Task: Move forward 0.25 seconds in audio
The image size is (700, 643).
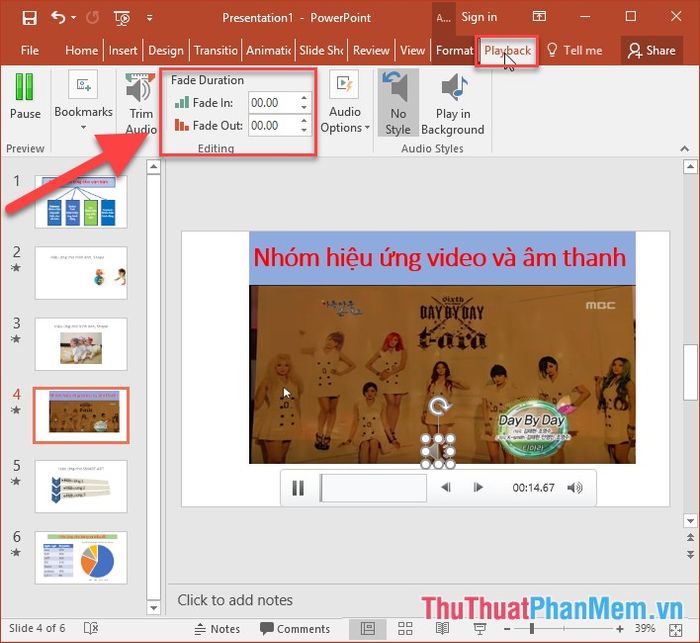Action: click(x=478, y=487)
